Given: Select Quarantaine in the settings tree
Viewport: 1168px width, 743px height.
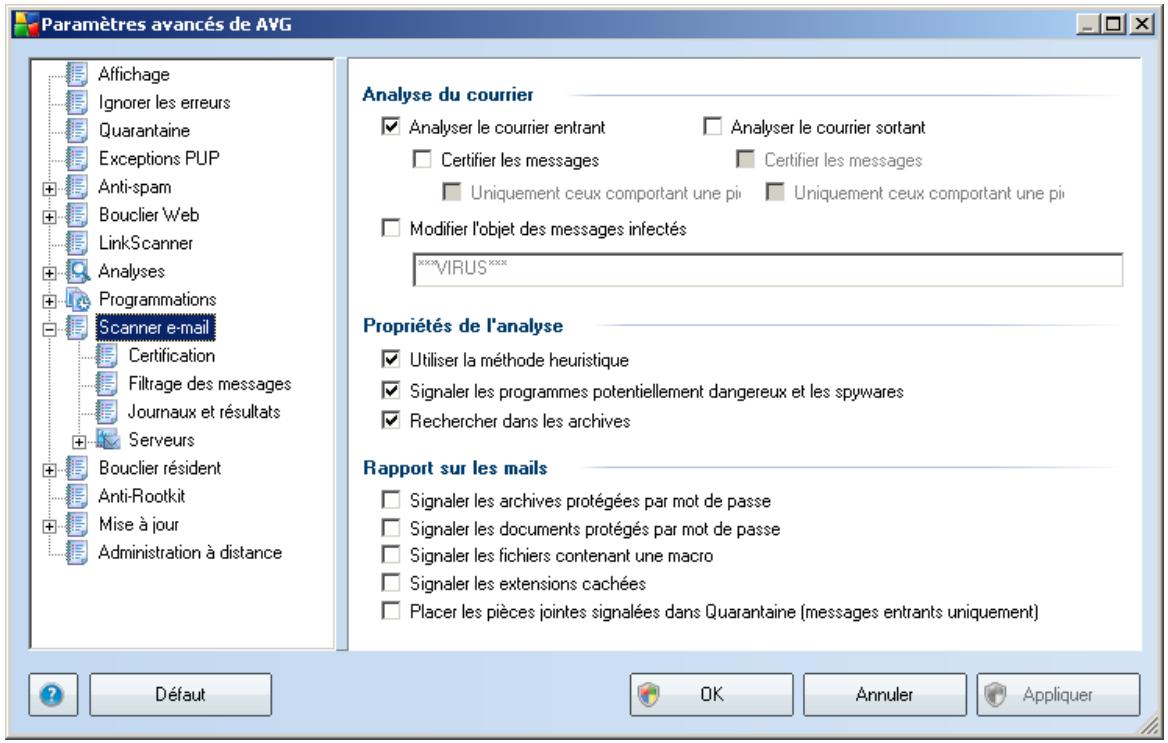Looking at the screenshot, I should coord(145,130).
